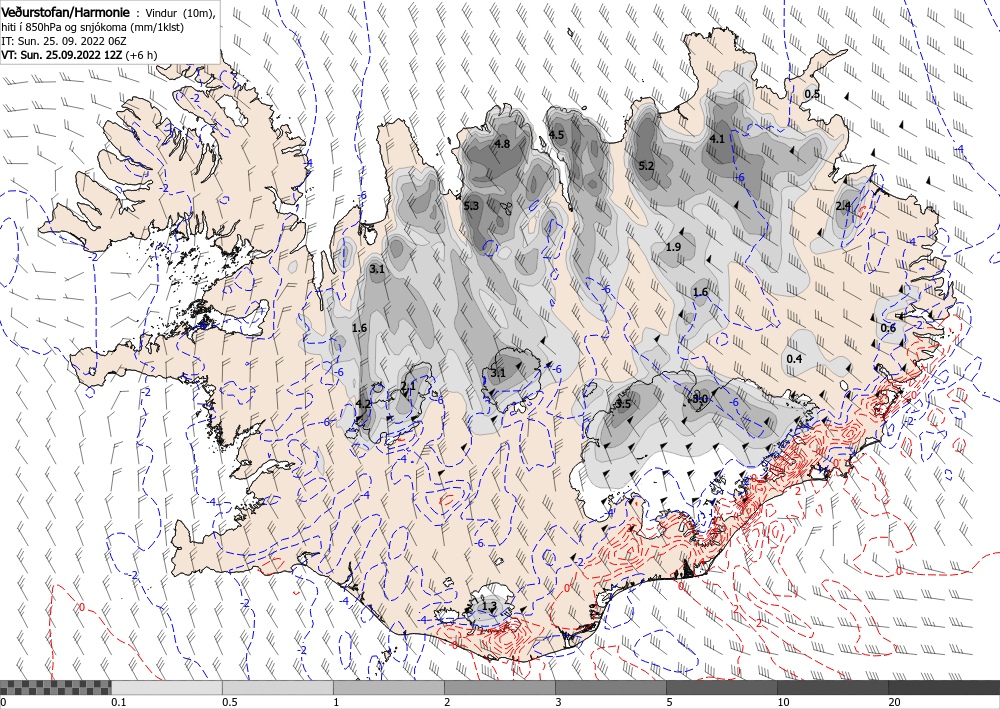Click the 5.3 snowfall value on the map
This screenshot has height=709, width=1000.
(x=471, y=206)
